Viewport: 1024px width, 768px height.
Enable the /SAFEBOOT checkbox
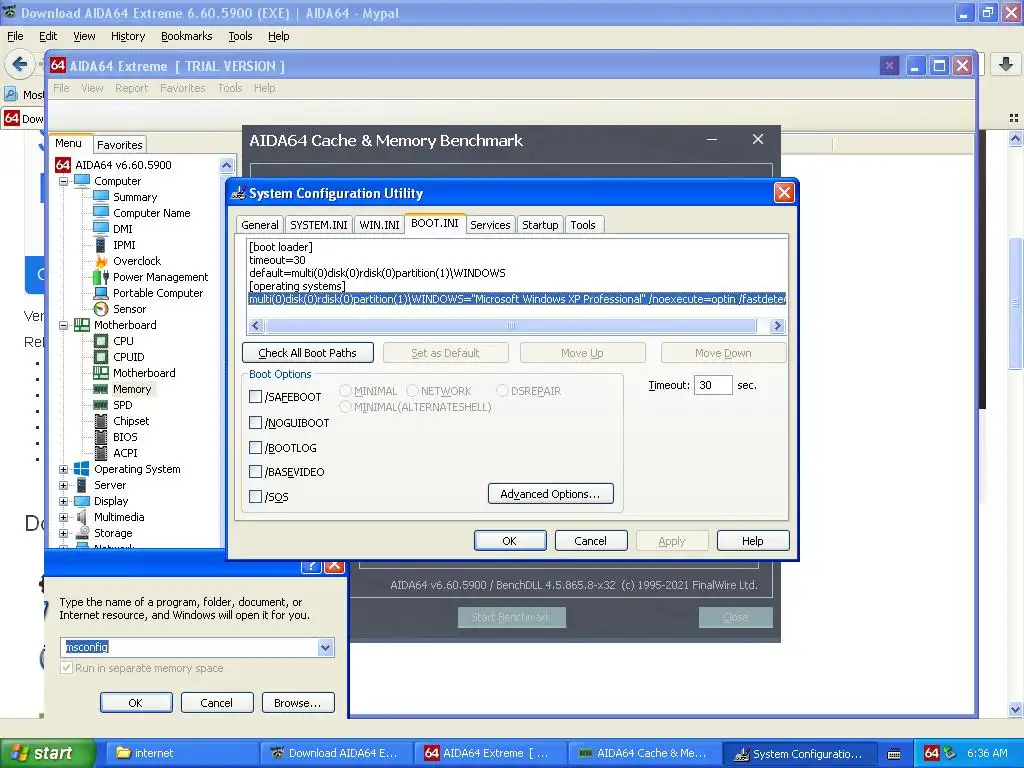click(x=255, y=396)
